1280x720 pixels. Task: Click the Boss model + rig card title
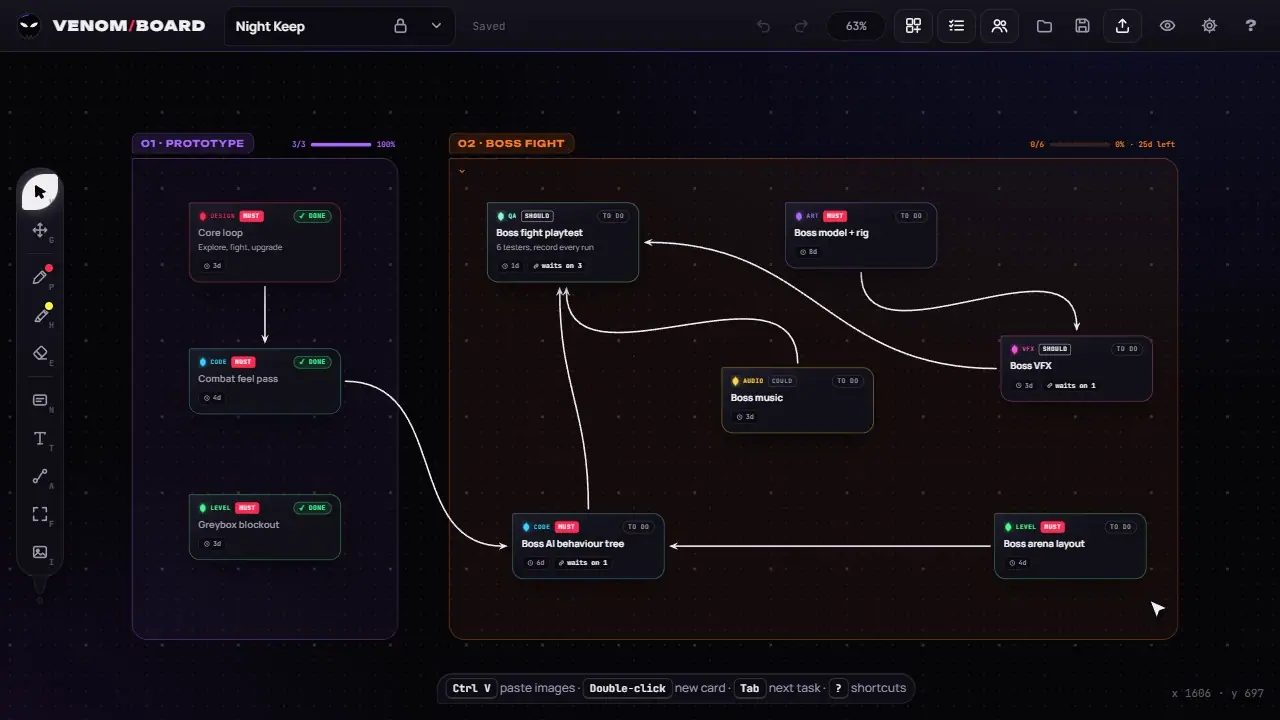click(x=832, y=233)
